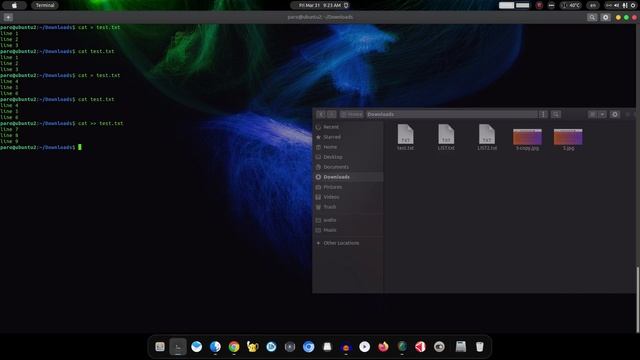Select Pictures in Files sidebar
640x360 pixels.
(348, 187)
